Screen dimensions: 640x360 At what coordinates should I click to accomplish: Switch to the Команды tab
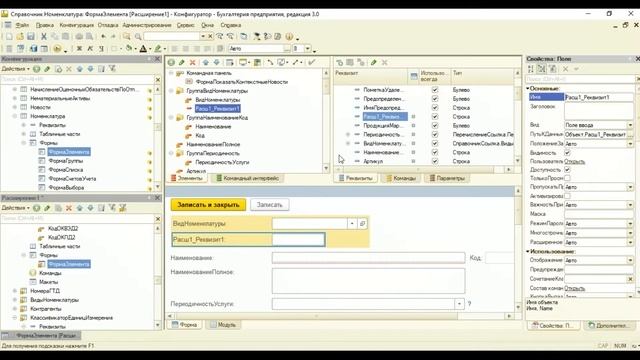point(401,178)
